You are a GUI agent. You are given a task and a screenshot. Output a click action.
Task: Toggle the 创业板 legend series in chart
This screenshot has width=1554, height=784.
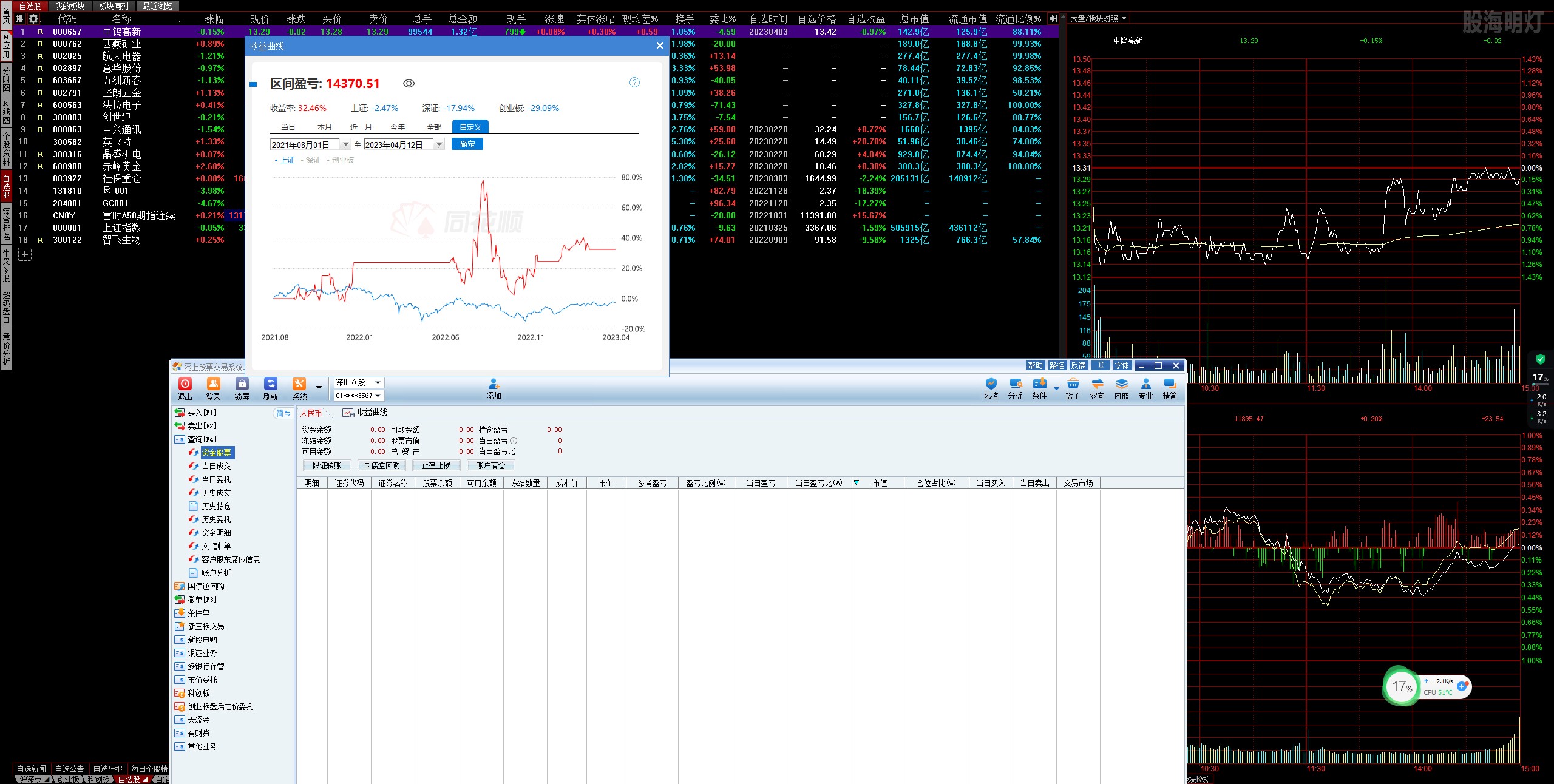click(x=341, y=160)
